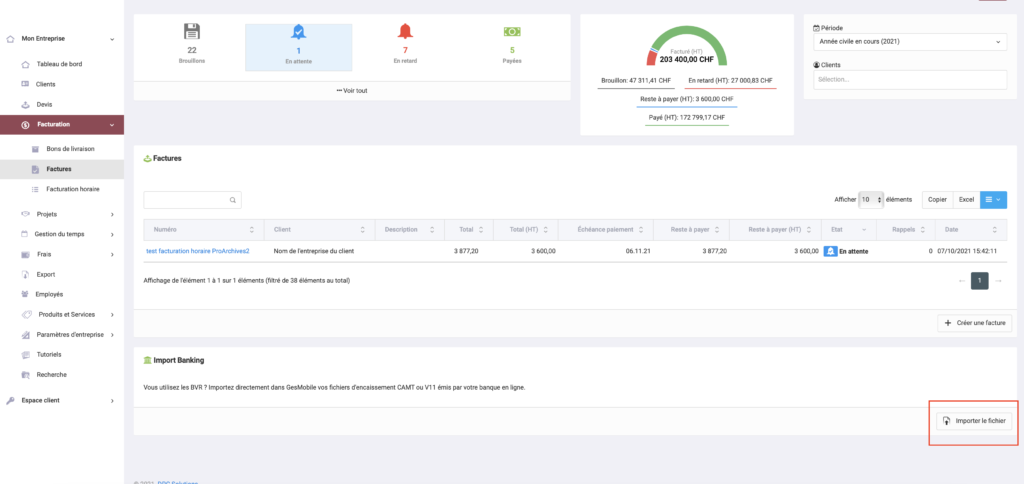The height and width of the screenshot is (484, 1024).
Task: Sort by Client column header
Action: click(319, 230)
